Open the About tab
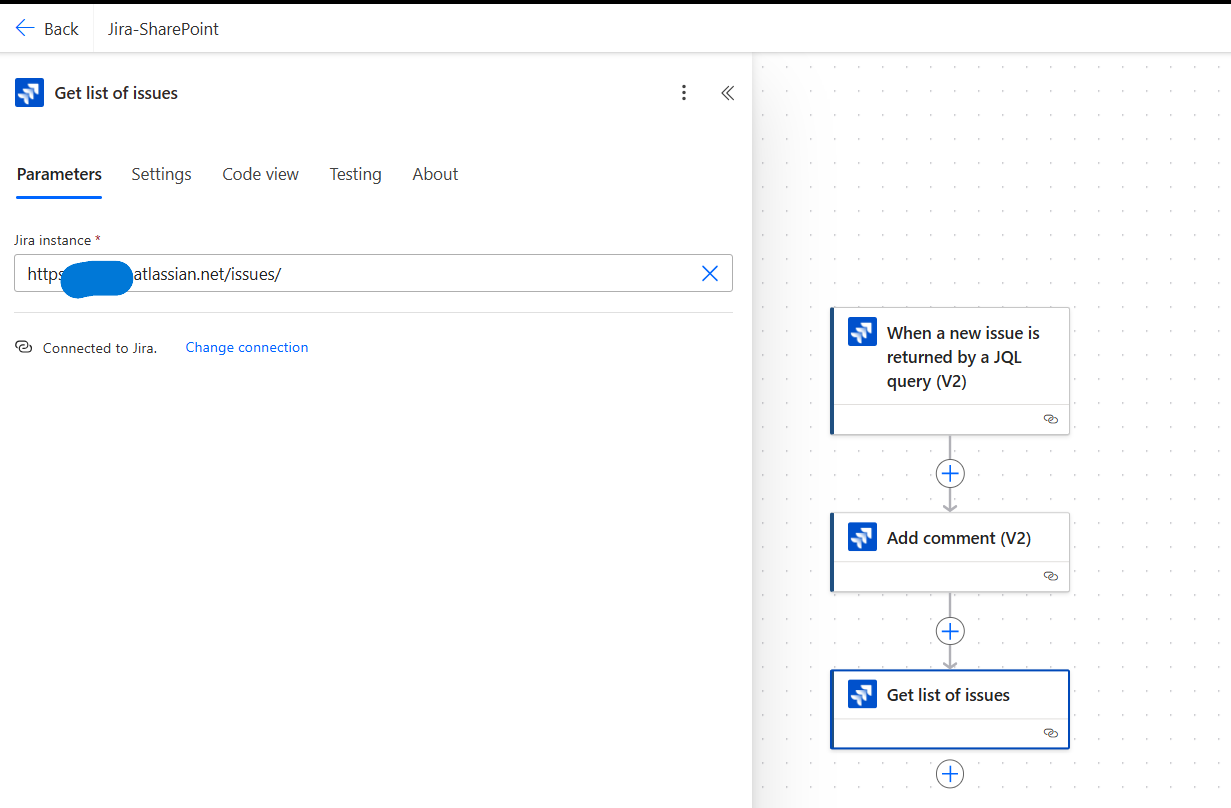This screenshot has width=1231, height=808. (x=435, y=174)
